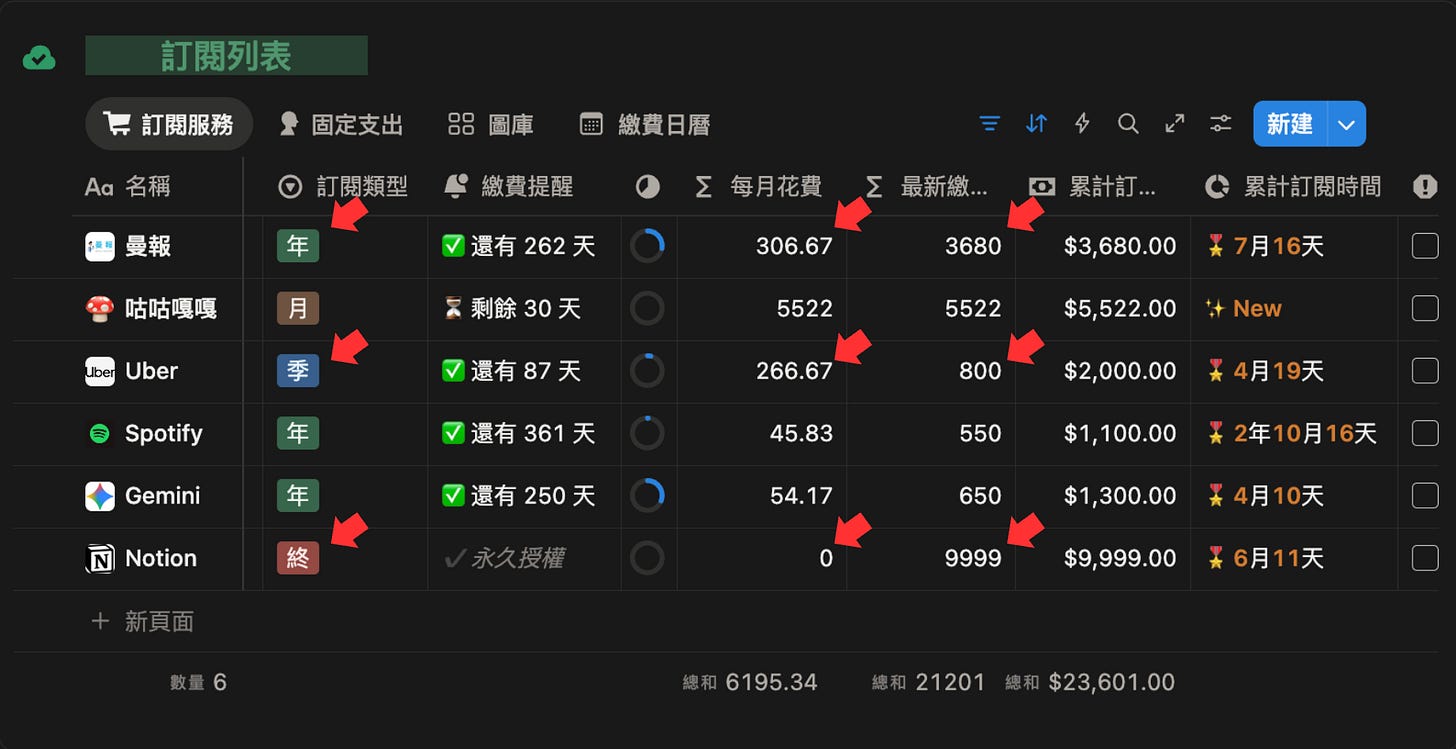Open the 終 type tag in Notion row
Image resolution: width=1456 pixels, height=749 pixels.
[298, 558]
